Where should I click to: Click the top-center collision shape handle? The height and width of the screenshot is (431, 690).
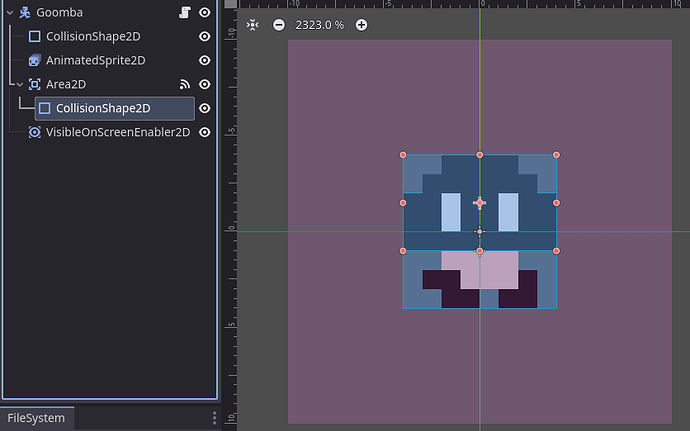480,155
